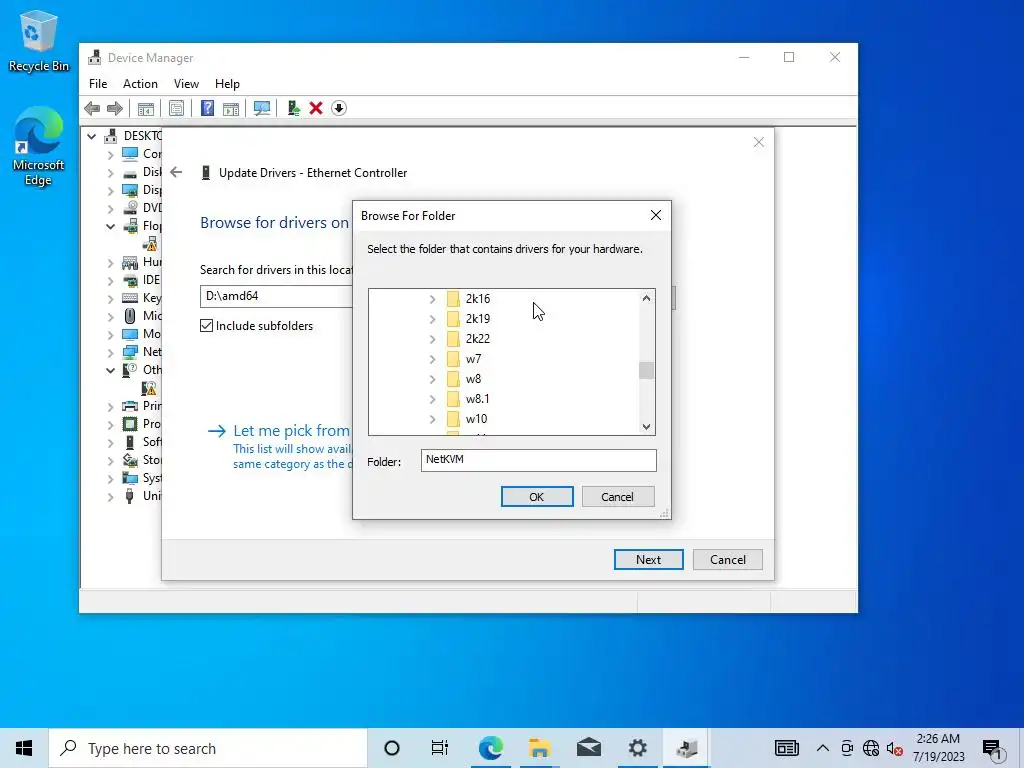1024x768 pixels.
Task: Click the D:\amd64 driver location field
Action: [277, 296]
